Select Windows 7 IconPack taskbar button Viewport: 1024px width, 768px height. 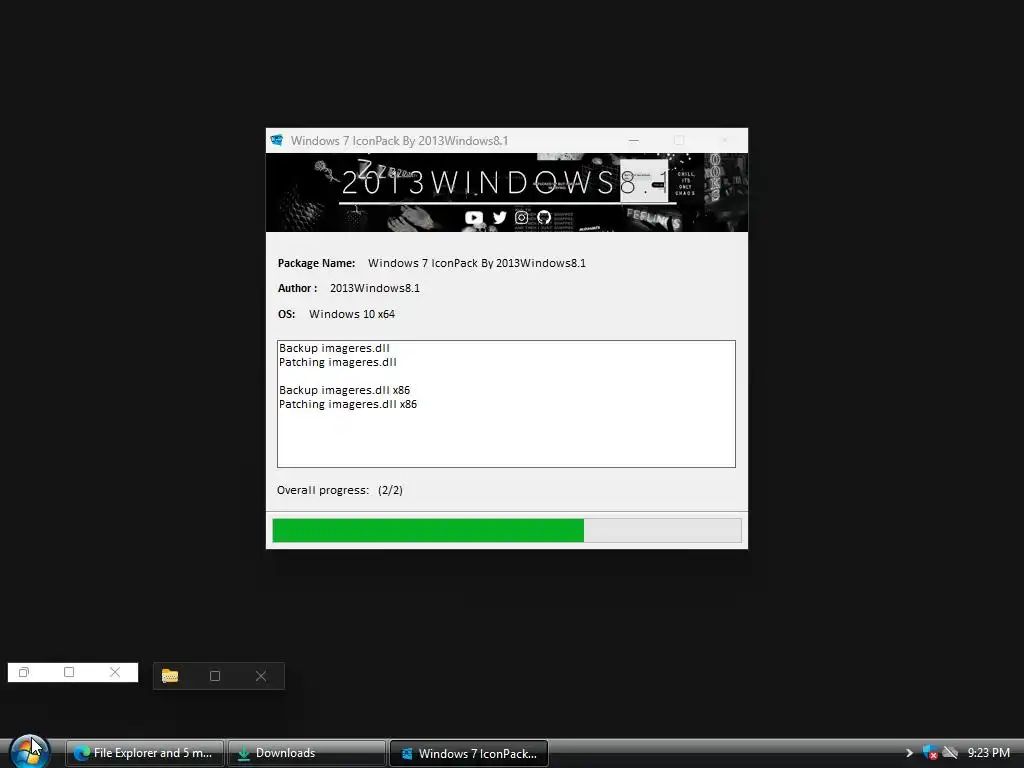(469, 753)
